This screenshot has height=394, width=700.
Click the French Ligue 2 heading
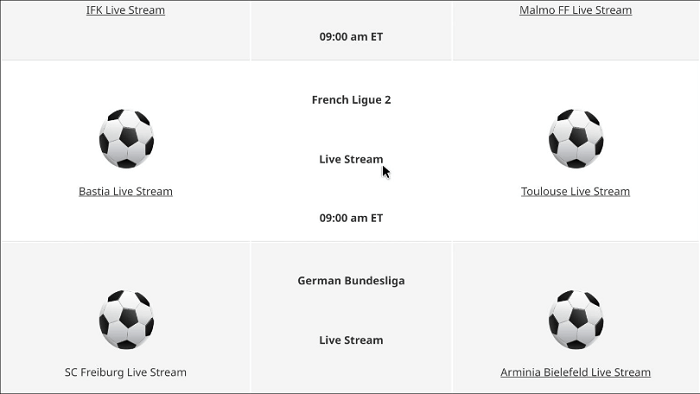point(351,100)
